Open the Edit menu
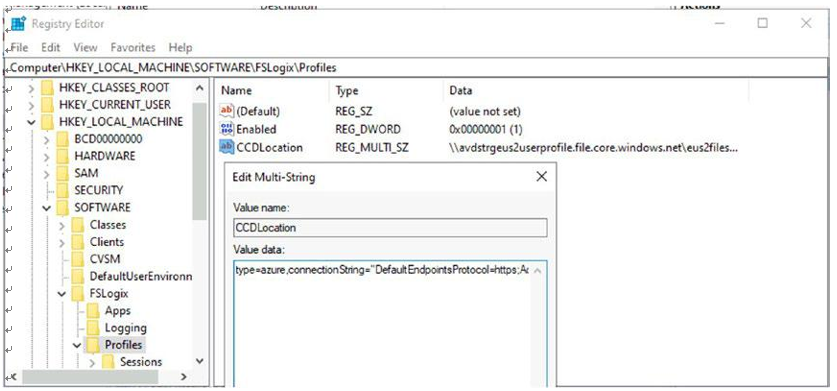Image resolution: width=837 pixels, height=391 pixels. 51,48
